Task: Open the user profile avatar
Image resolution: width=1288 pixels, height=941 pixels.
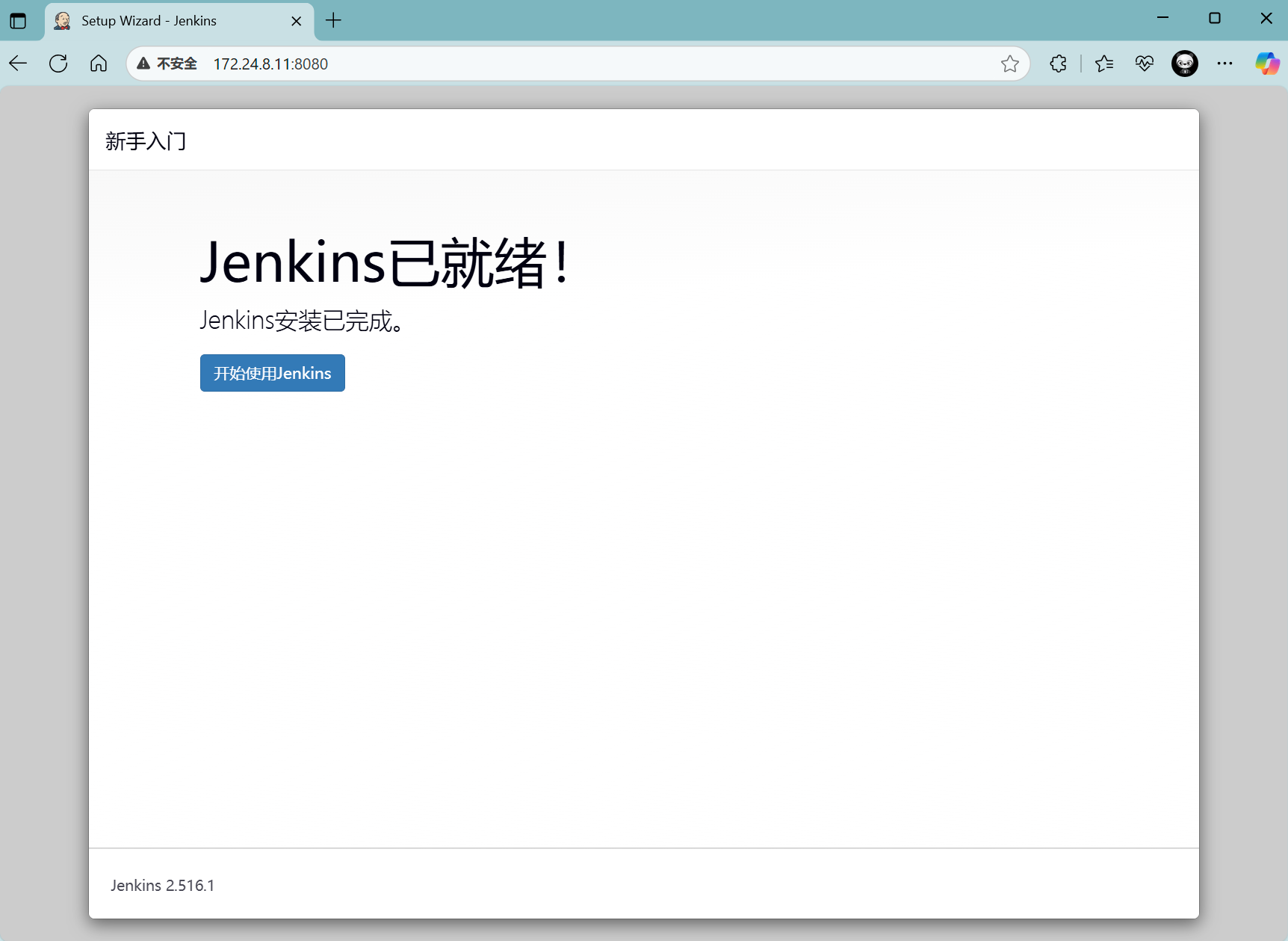Action: pyautogui.click(x=1184, y=64)
